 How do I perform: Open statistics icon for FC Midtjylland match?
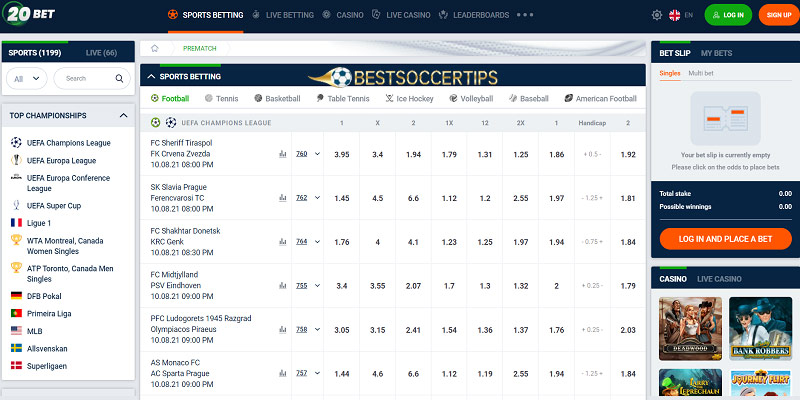pyautogui.click(x=283, y=286)
